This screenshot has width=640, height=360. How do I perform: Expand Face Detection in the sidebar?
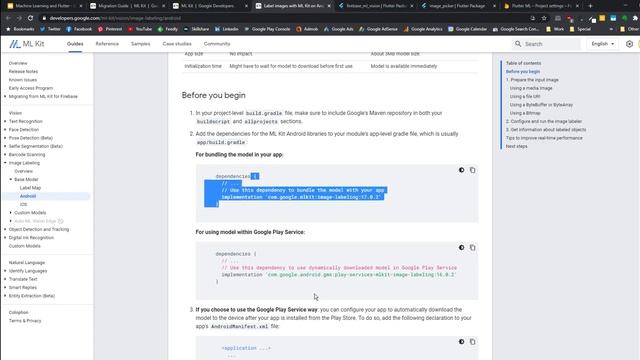(5, 129)
